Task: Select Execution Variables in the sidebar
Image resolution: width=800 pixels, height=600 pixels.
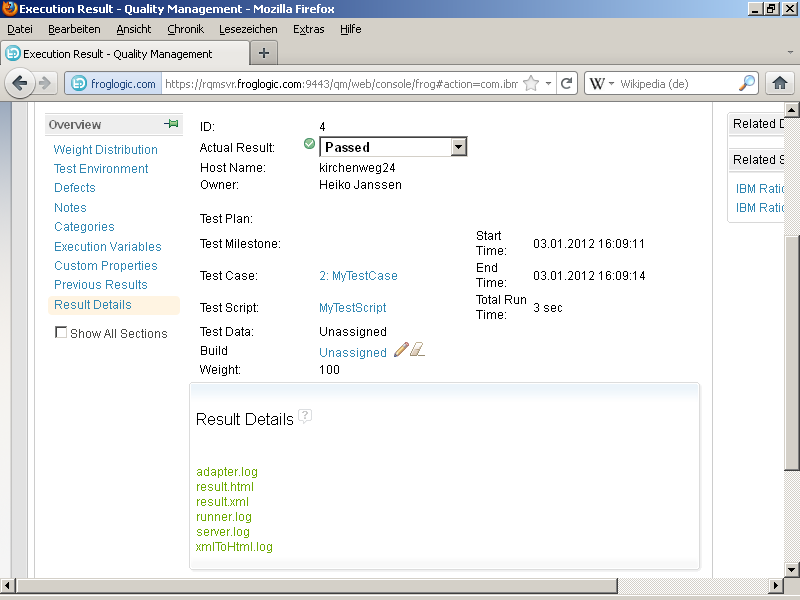Action: [107, 246]
